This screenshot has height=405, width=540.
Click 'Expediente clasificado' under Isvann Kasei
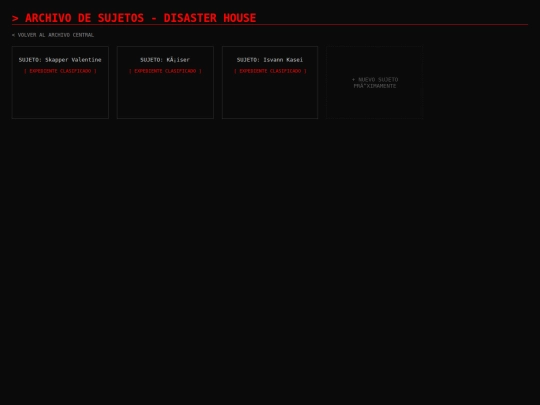click(x=270, y=71)
